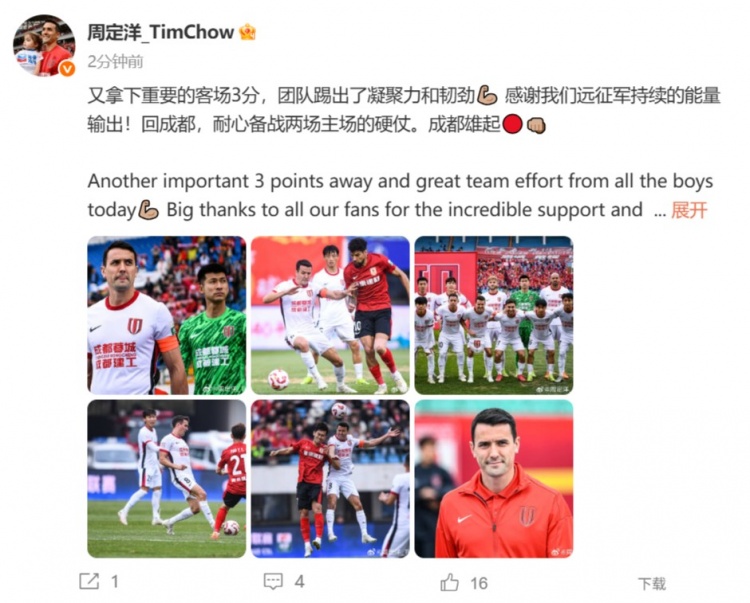The width and height of the screenshot is (750, 603).
Task: Open photo with red number 21 player
Action: 166,479
